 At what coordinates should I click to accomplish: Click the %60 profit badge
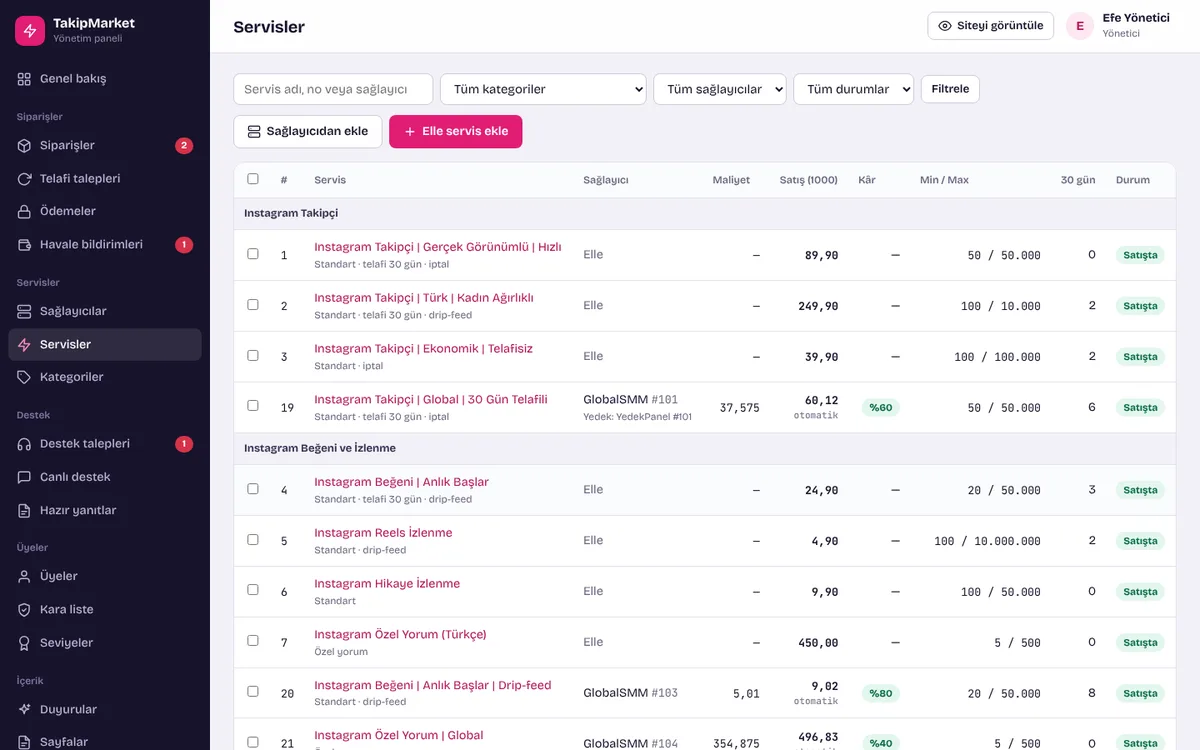point(880,408)
